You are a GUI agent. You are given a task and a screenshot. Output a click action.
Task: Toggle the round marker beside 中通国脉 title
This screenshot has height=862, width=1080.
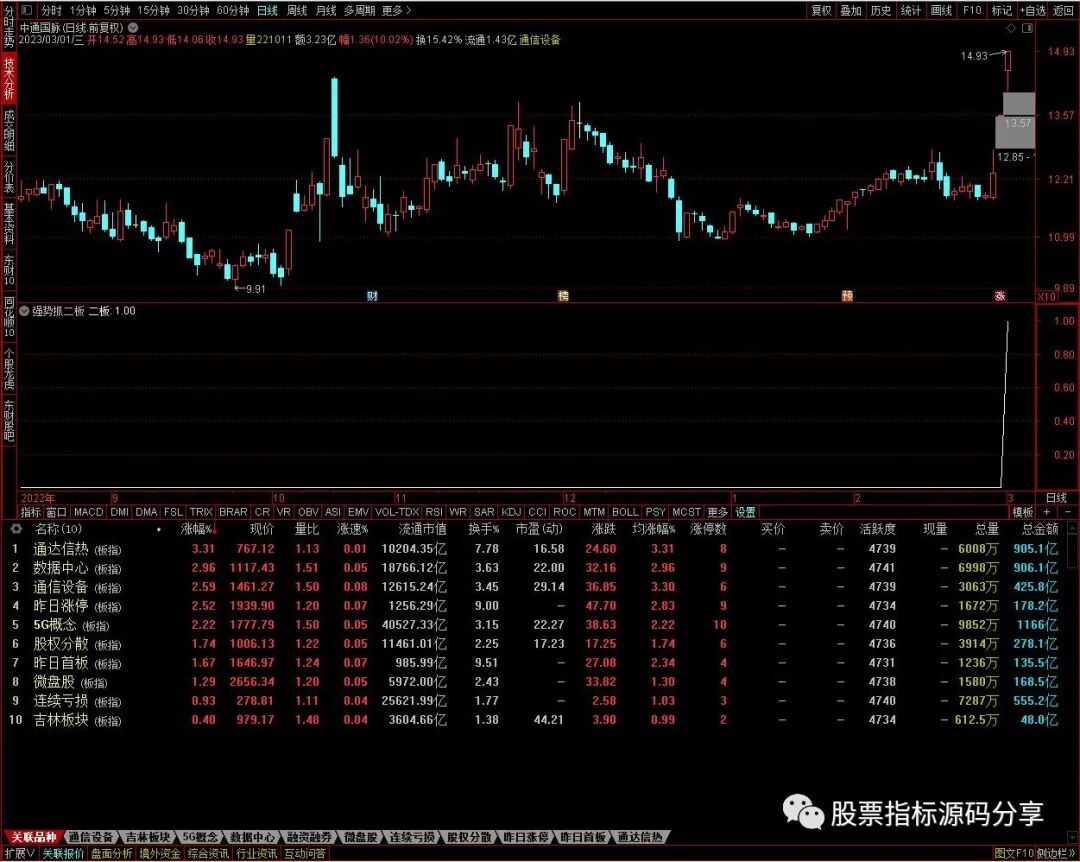pyautogui.click(x=133, y=28)
